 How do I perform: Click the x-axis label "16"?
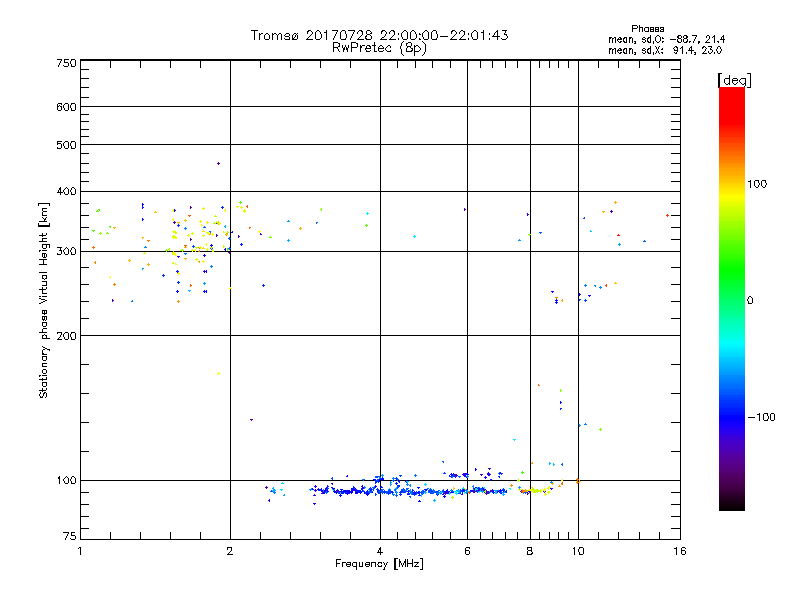coord(680,551)
